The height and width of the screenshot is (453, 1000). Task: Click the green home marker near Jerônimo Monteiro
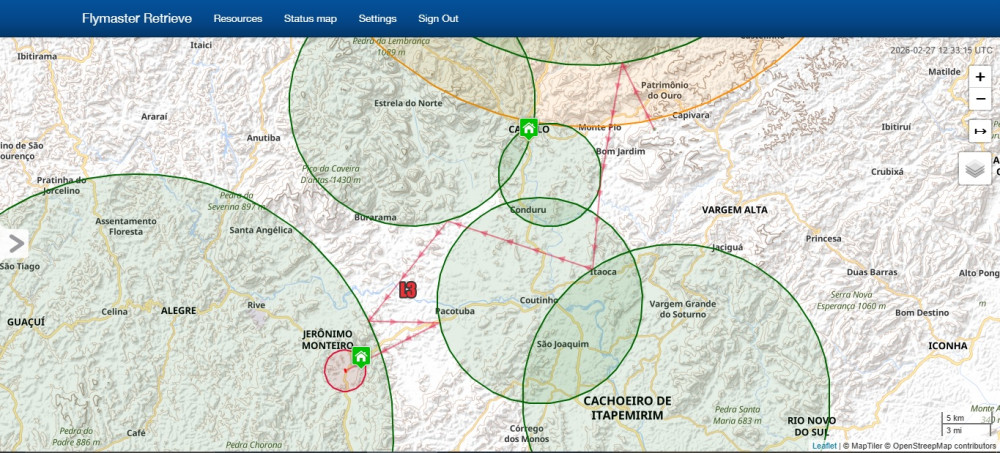pyautogui.click(x=361, y=356)
